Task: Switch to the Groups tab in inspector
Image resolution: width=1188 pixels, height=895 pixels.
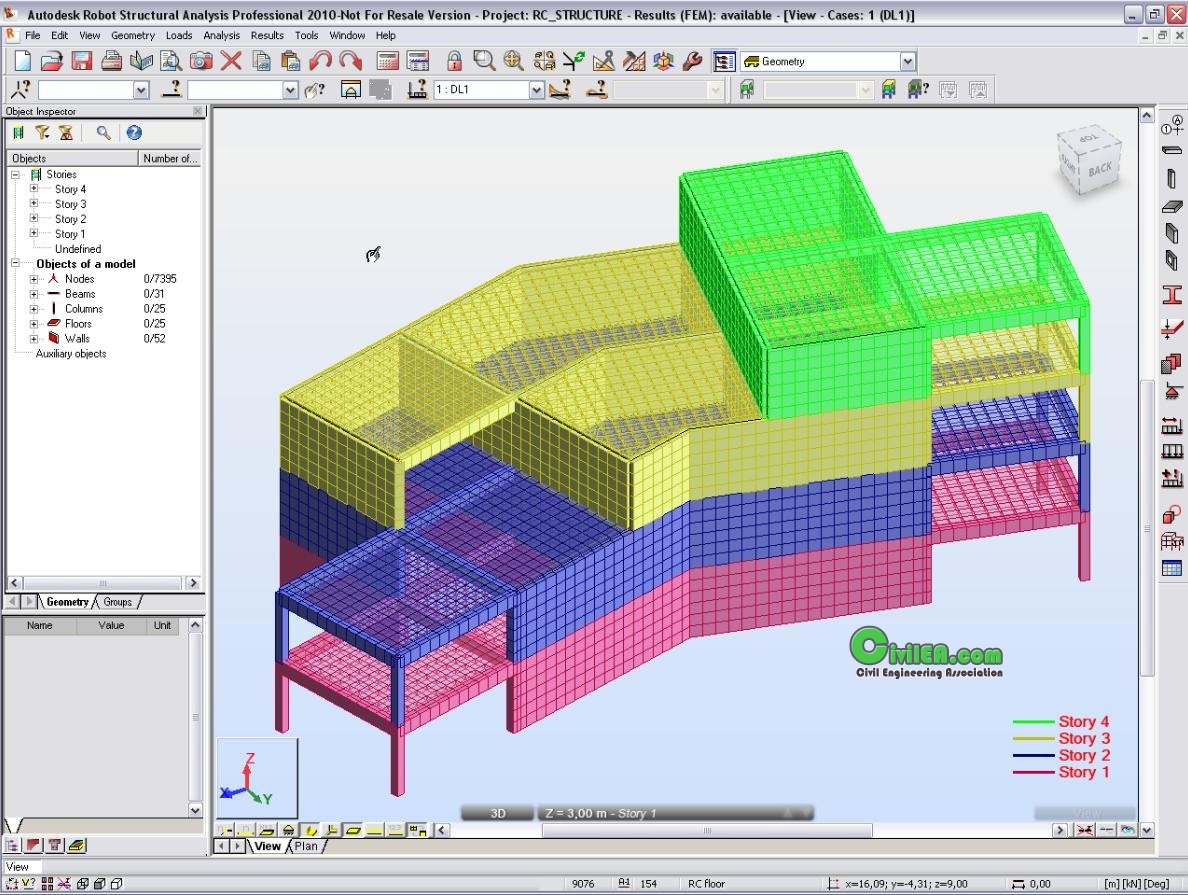Action: [x=117, y=602]
